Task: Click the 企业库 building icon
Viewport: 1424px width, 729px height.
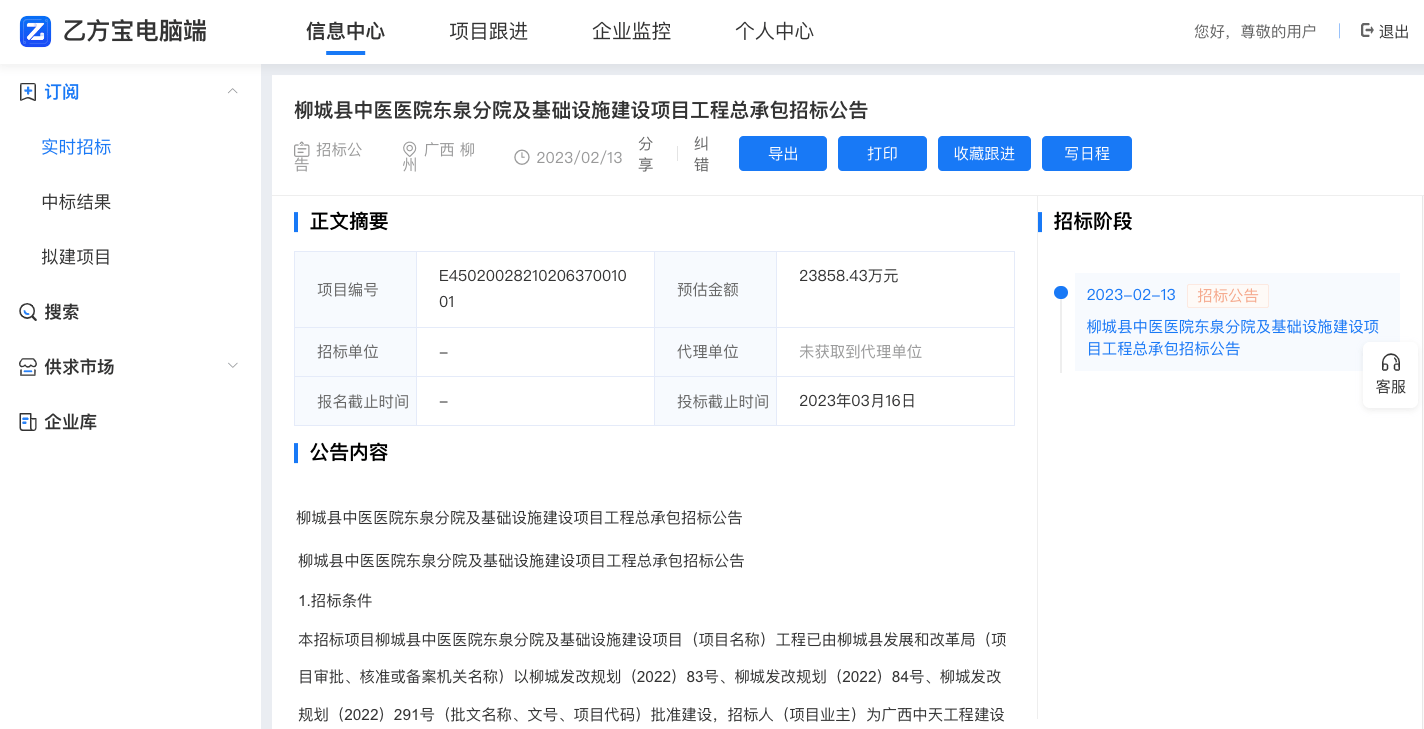Action: tap(28, 422)
